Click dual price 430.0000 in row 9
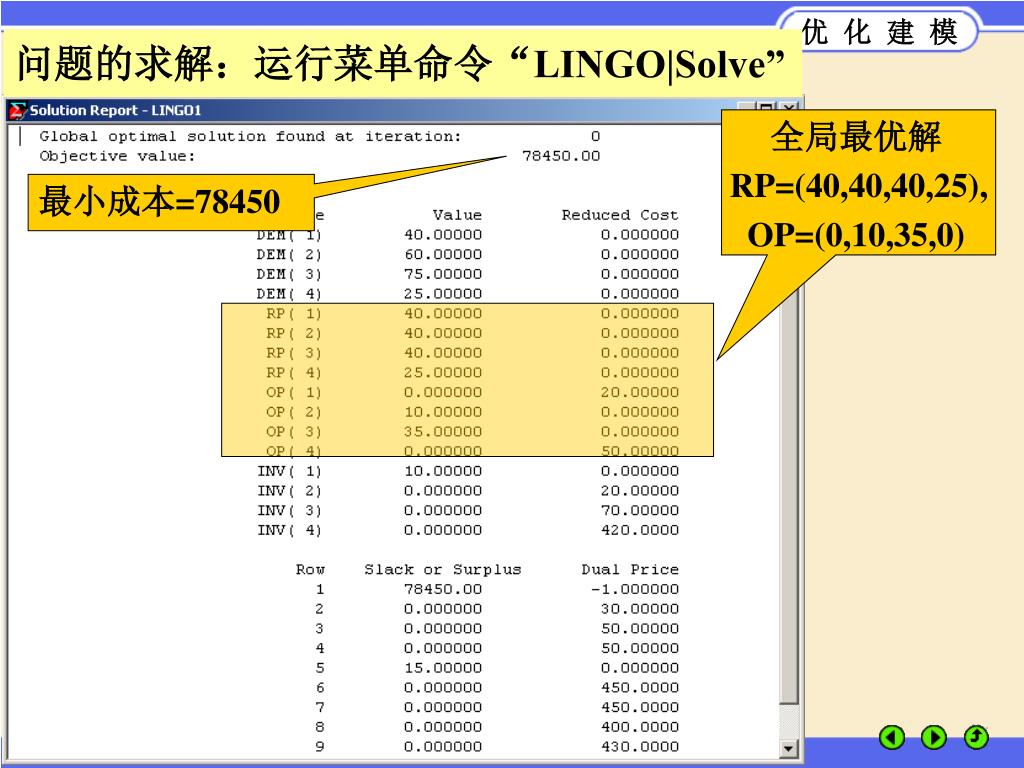 click(x=640, y=746)
